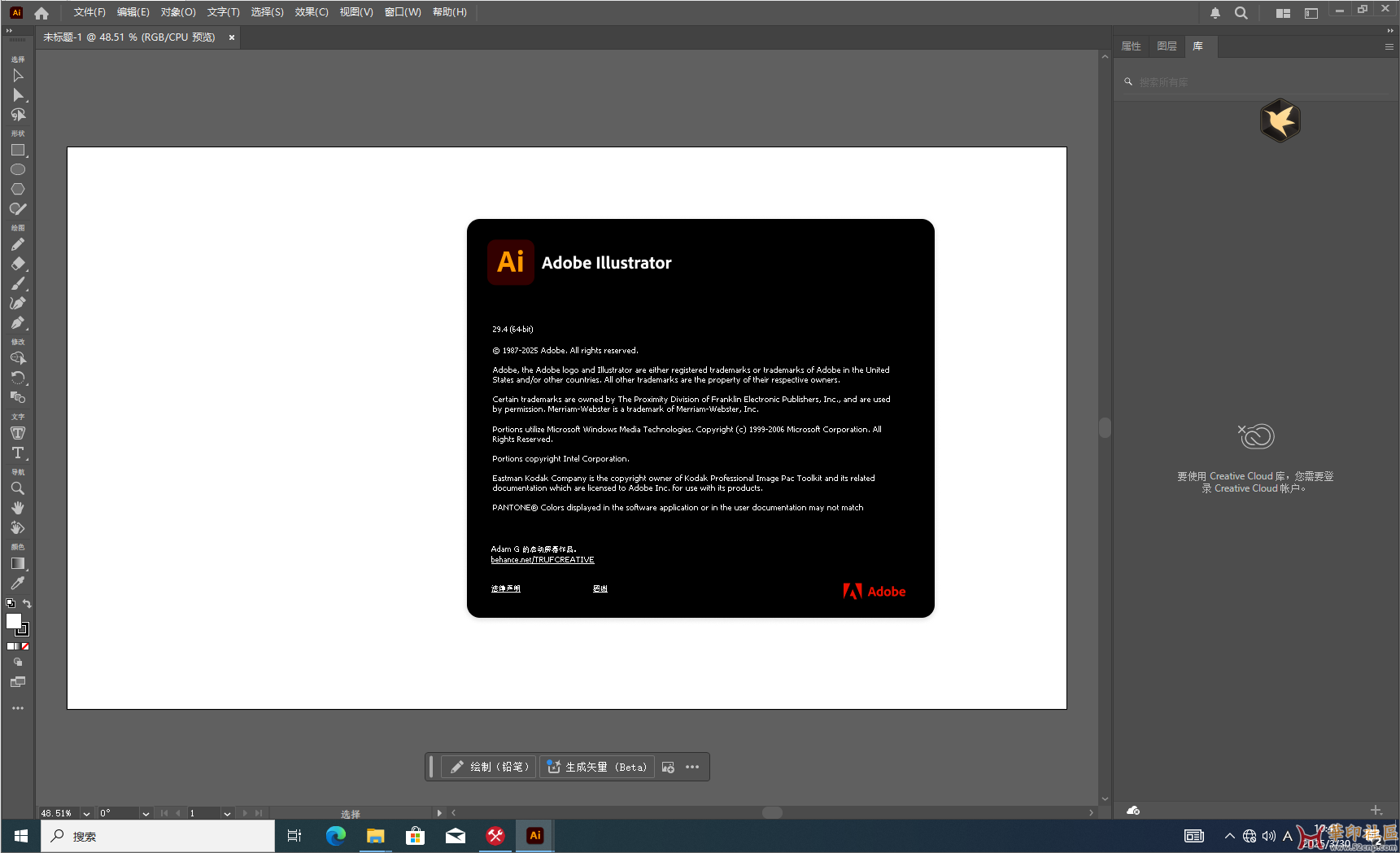Toggle the None fill red-slash button
The width and height of the screenshot is (1400, 853).
pos(25,646)
